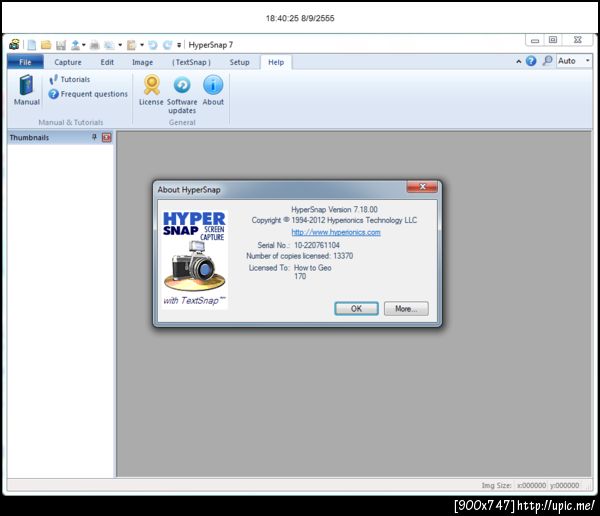600x516 pixels.
Task: Switch to the (TextSnap) ribbon tab
Action: click(x=191, y=62)
